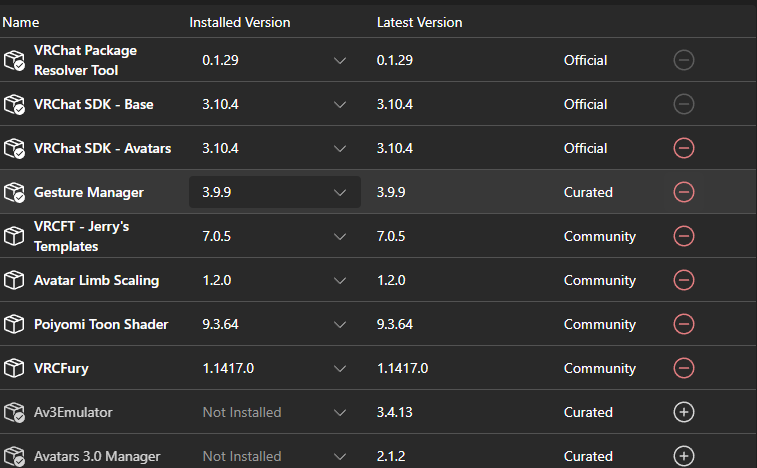Open version dropdown for VRChat Package Resolver Tool
Viewport: 757px width, 468px height.
pos(275,60)
